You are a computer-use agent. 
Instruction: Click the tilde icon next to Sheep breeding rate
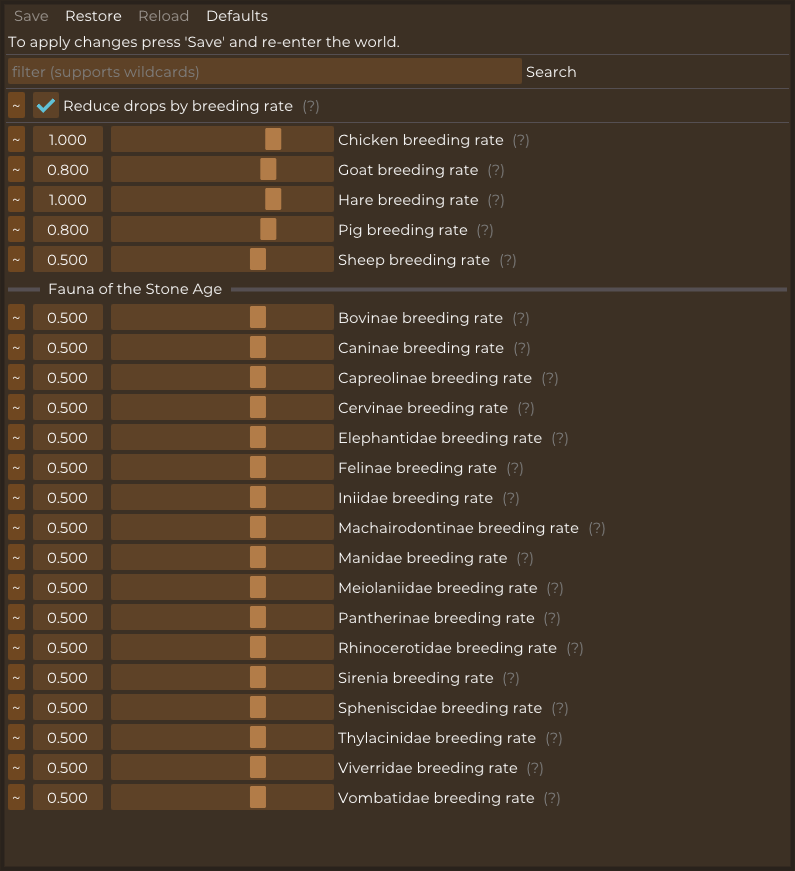click(x=16, y=259)
